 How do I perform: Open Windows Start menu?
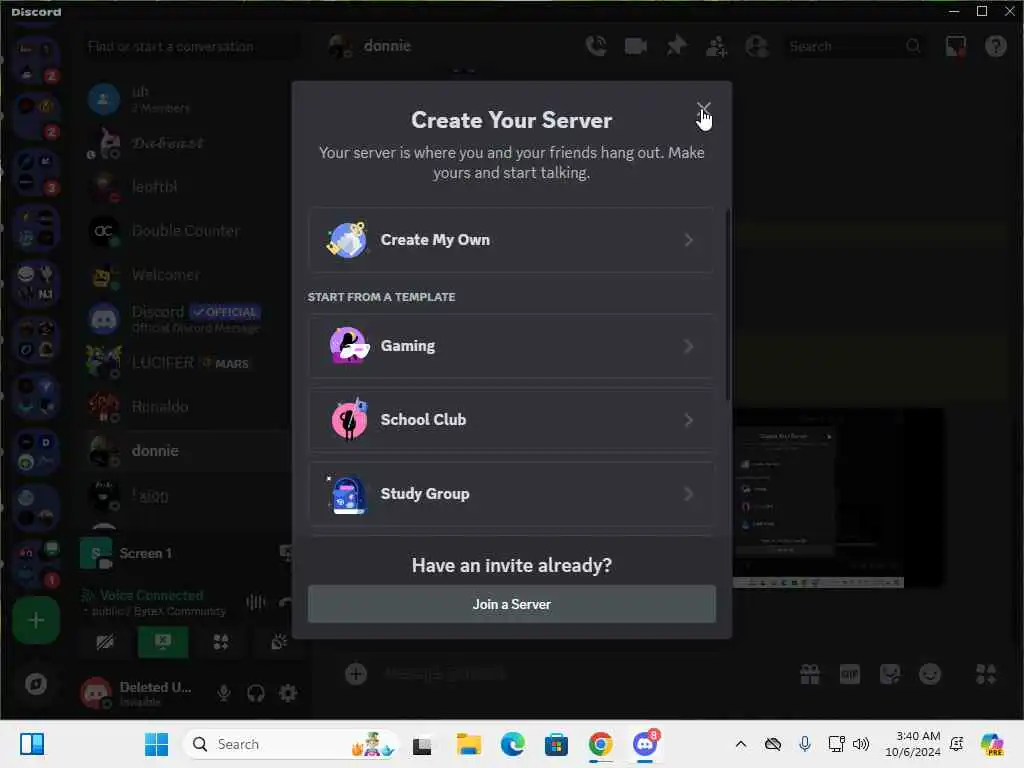pyautogui.click(x=156, y=744)
